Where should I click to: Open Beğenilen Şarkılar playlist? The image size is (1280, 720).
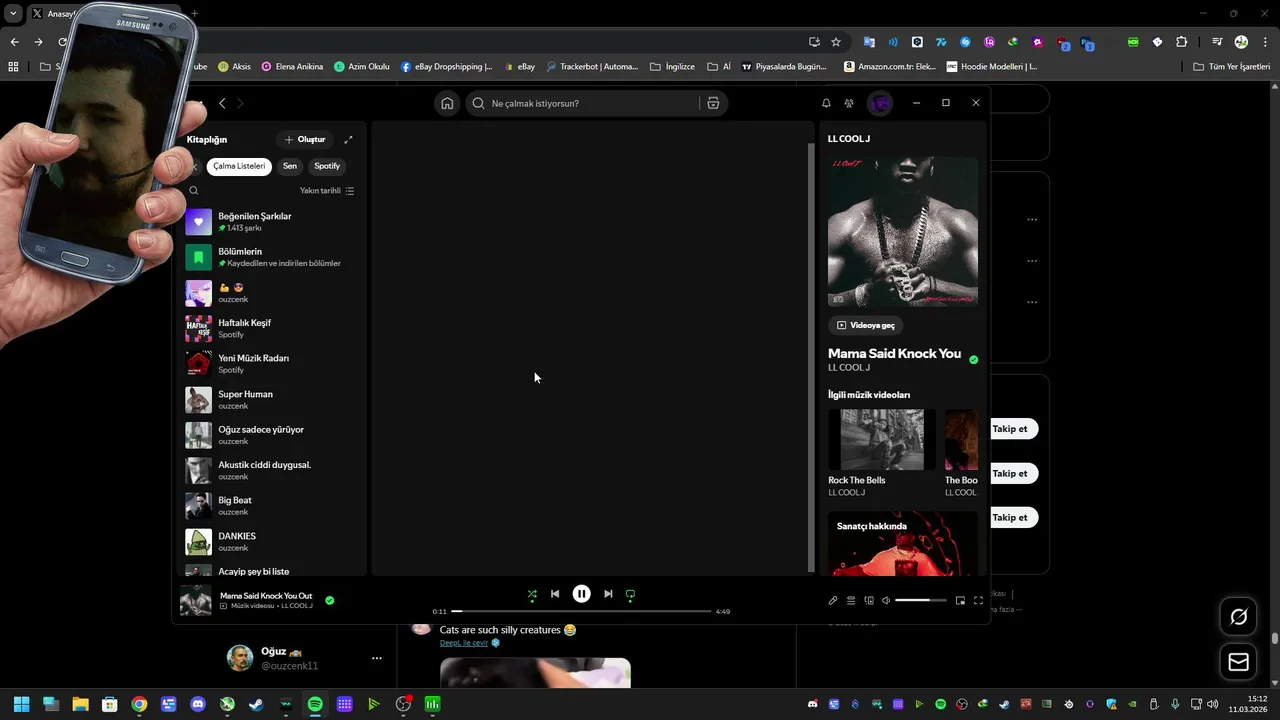pyautogui.click(x=270, y=222)
